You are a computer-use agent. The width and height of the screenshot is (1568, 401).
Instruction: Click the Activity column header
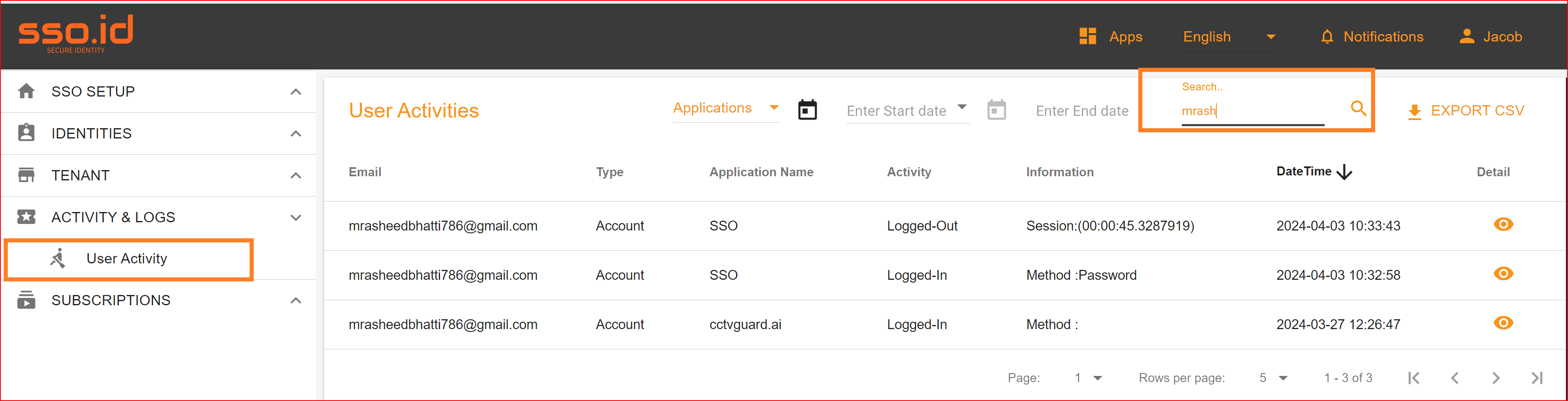tap(909, 172)
